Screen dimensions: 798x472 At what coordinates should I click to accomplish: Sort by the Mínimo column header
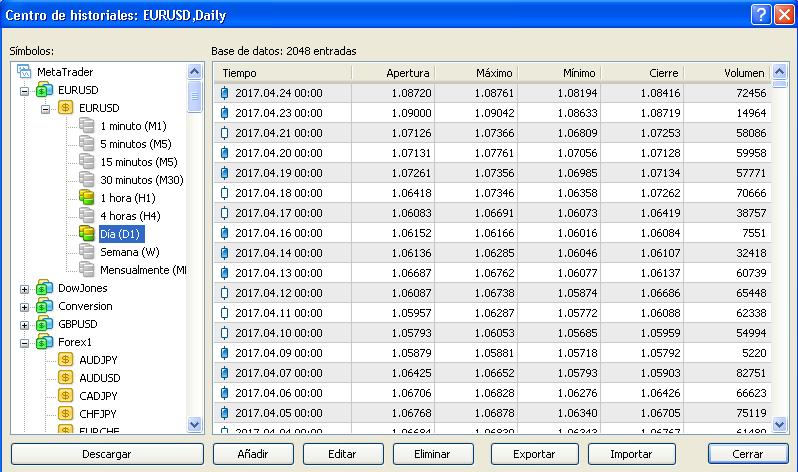click(559, 73)
